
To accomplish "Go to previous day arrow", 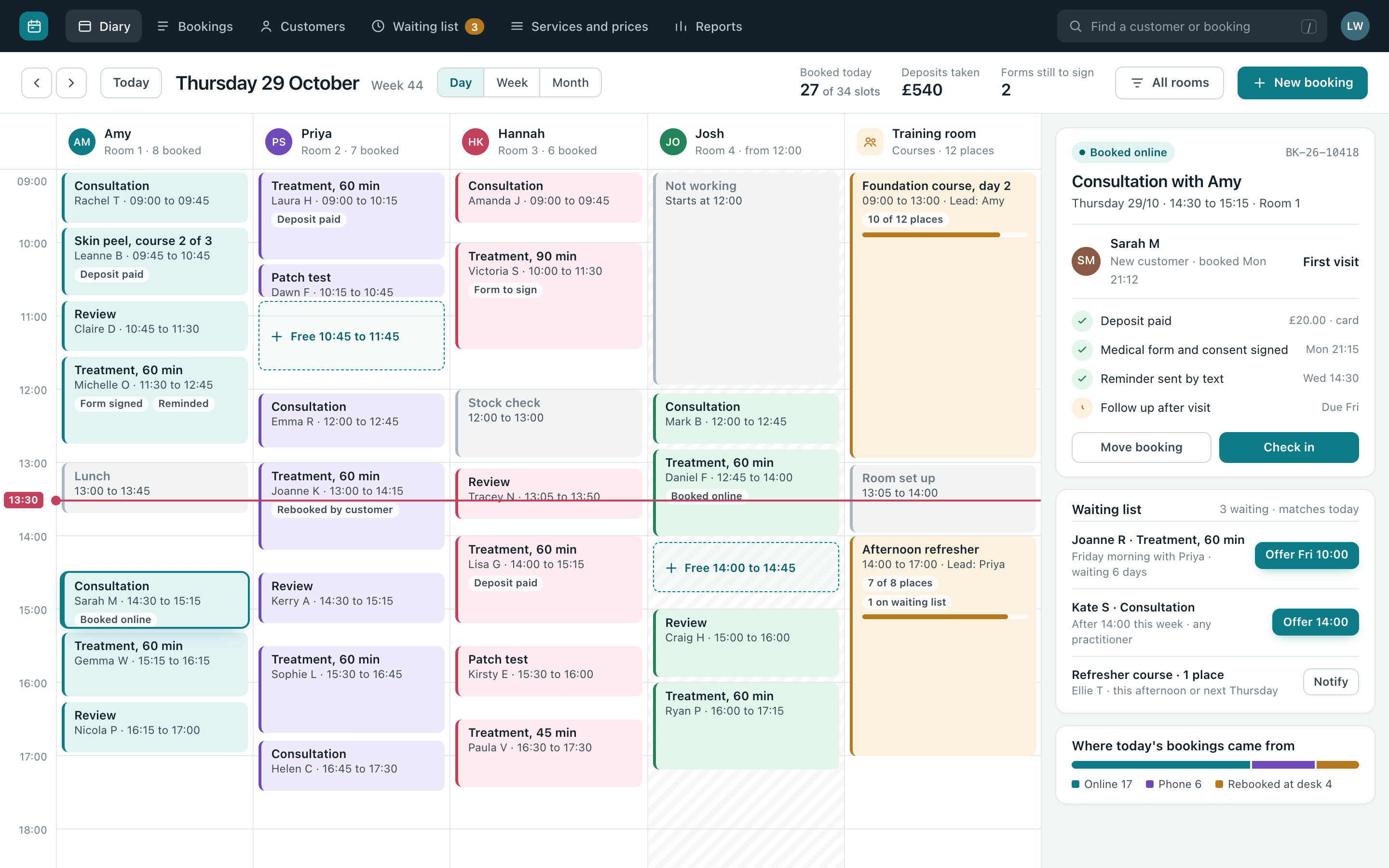I will 37,82.
